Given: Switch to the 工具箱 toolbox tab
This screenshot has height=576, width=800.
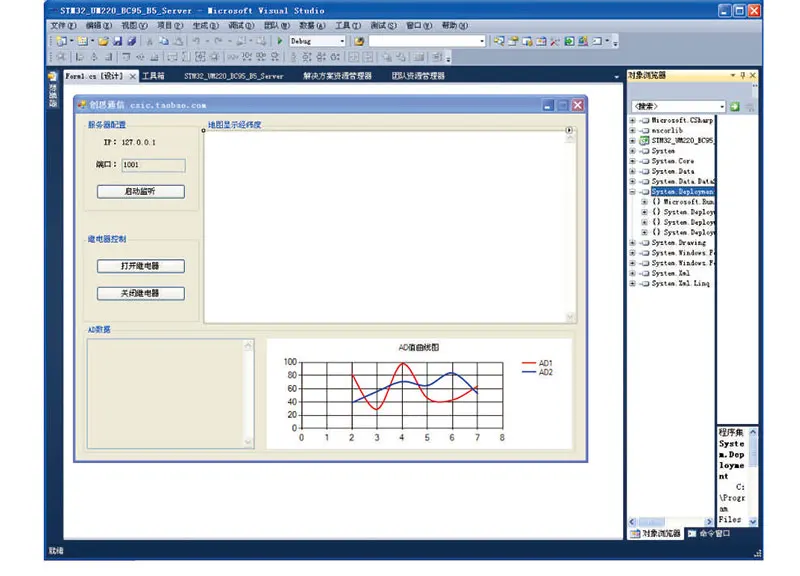Looking at the screenshot, I should pyautogui.click(x=153, y=76).
